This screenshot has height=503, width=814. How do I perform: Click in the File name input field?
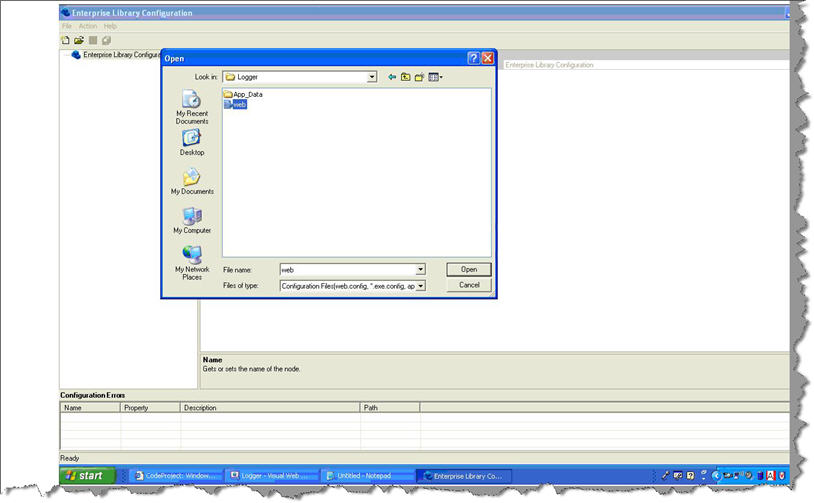pos(348,270)
